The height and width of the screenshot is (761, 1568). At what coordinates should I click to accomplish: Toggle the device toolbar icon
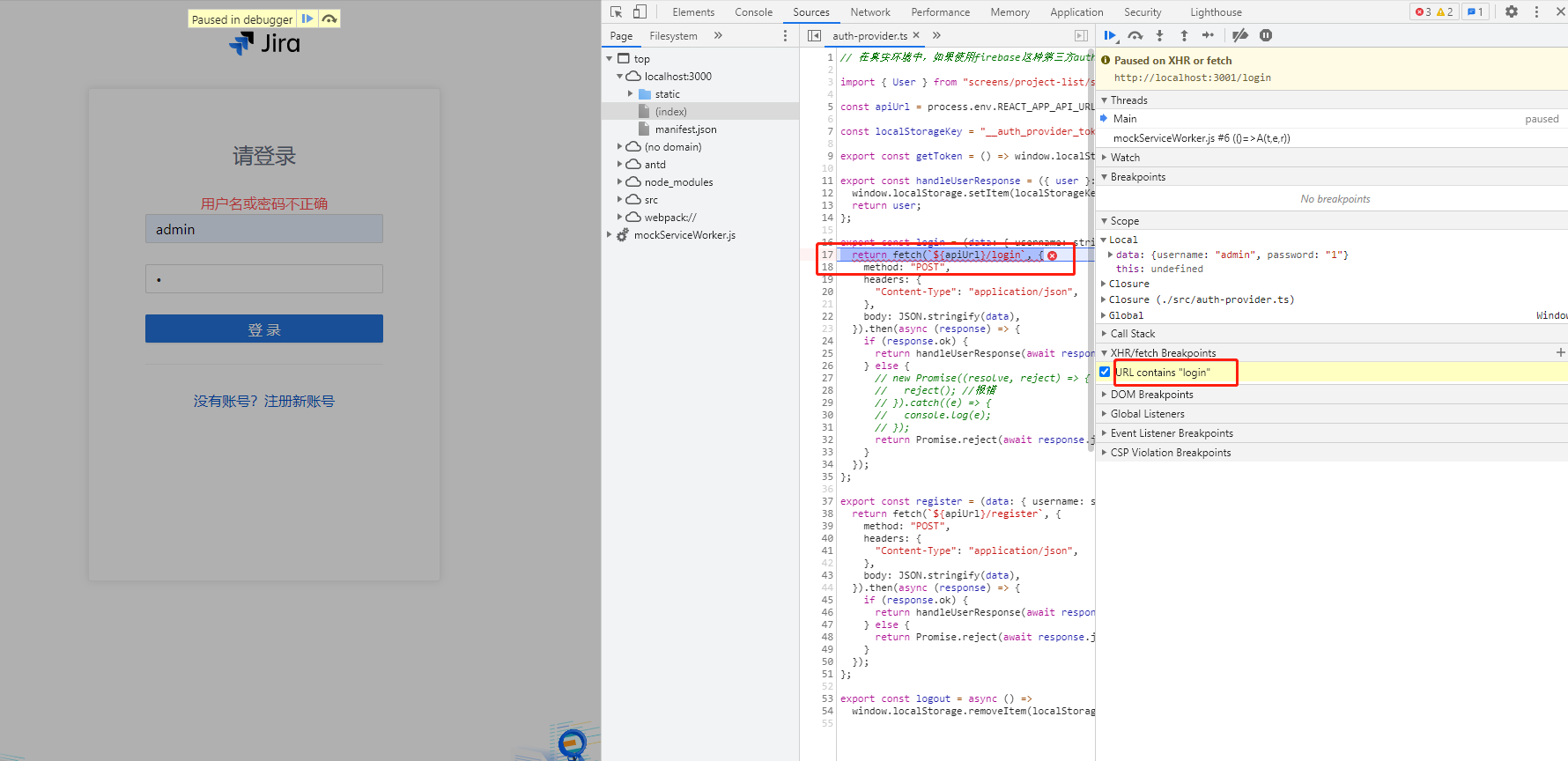(640, 11)
